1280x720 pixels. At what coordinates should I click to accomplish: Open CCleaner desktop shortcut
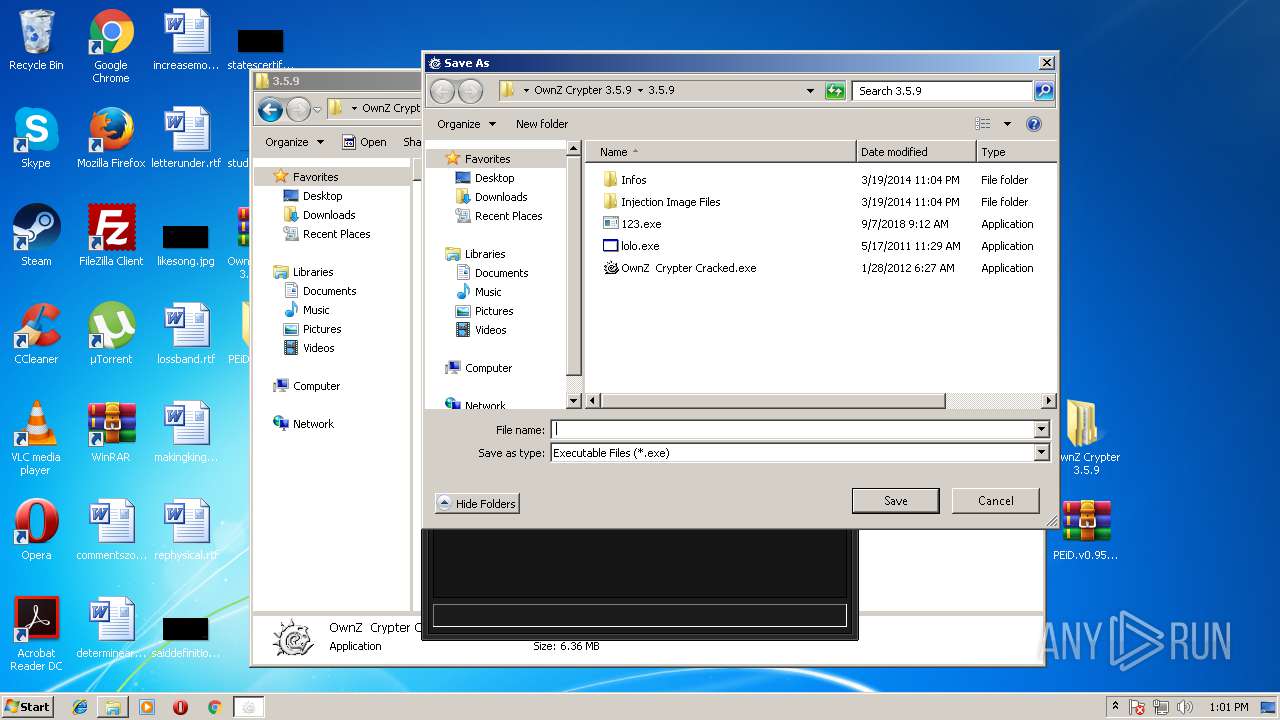pyautogui.click(x=36, y=335)
